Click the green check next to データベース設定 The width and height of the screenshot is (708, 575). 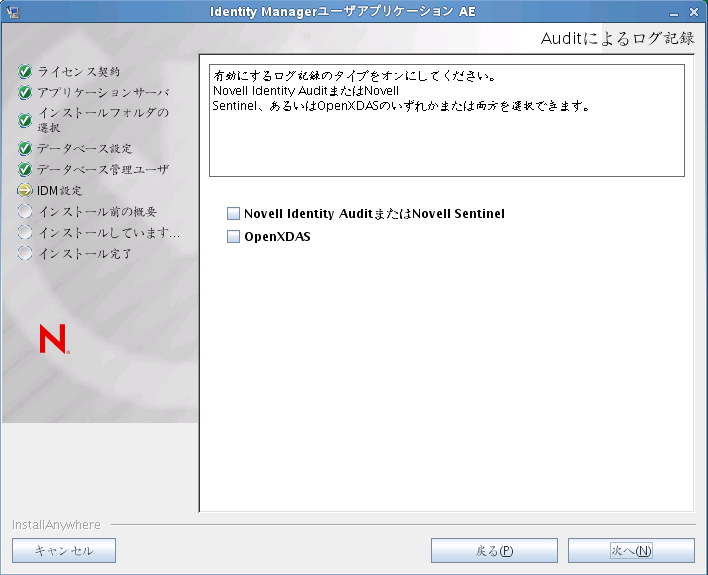pyautogui.click(x=25, y=148)
